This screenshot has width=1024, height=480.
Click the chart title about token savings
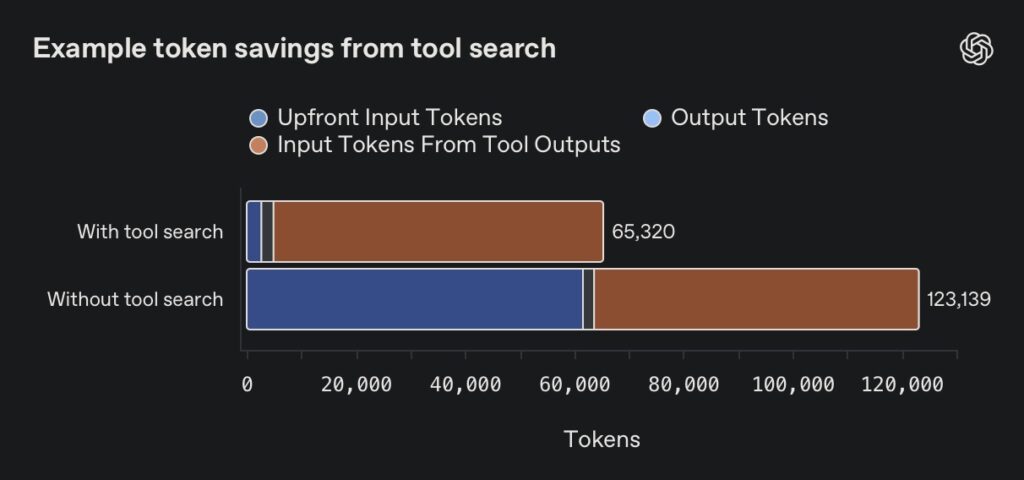294,48
